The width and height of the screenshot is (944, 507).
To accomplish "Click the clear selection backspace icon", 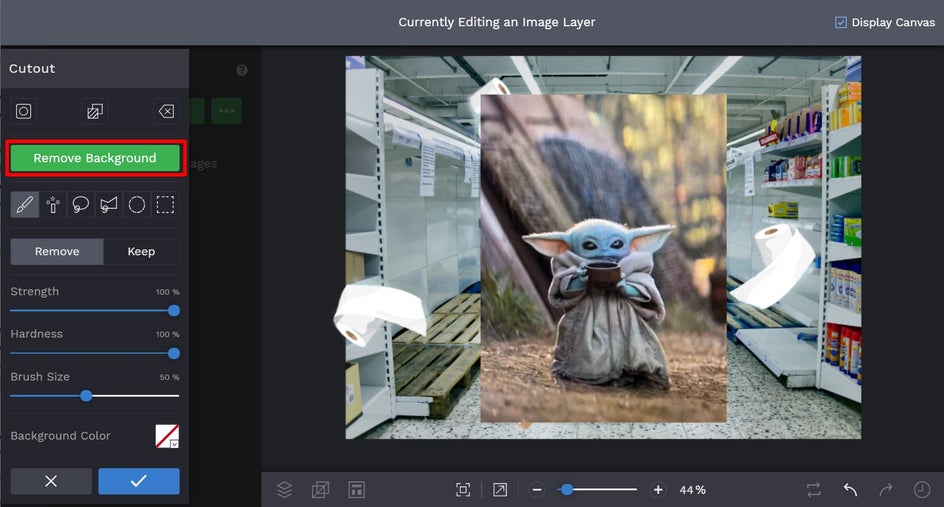I will pos(166,112).
